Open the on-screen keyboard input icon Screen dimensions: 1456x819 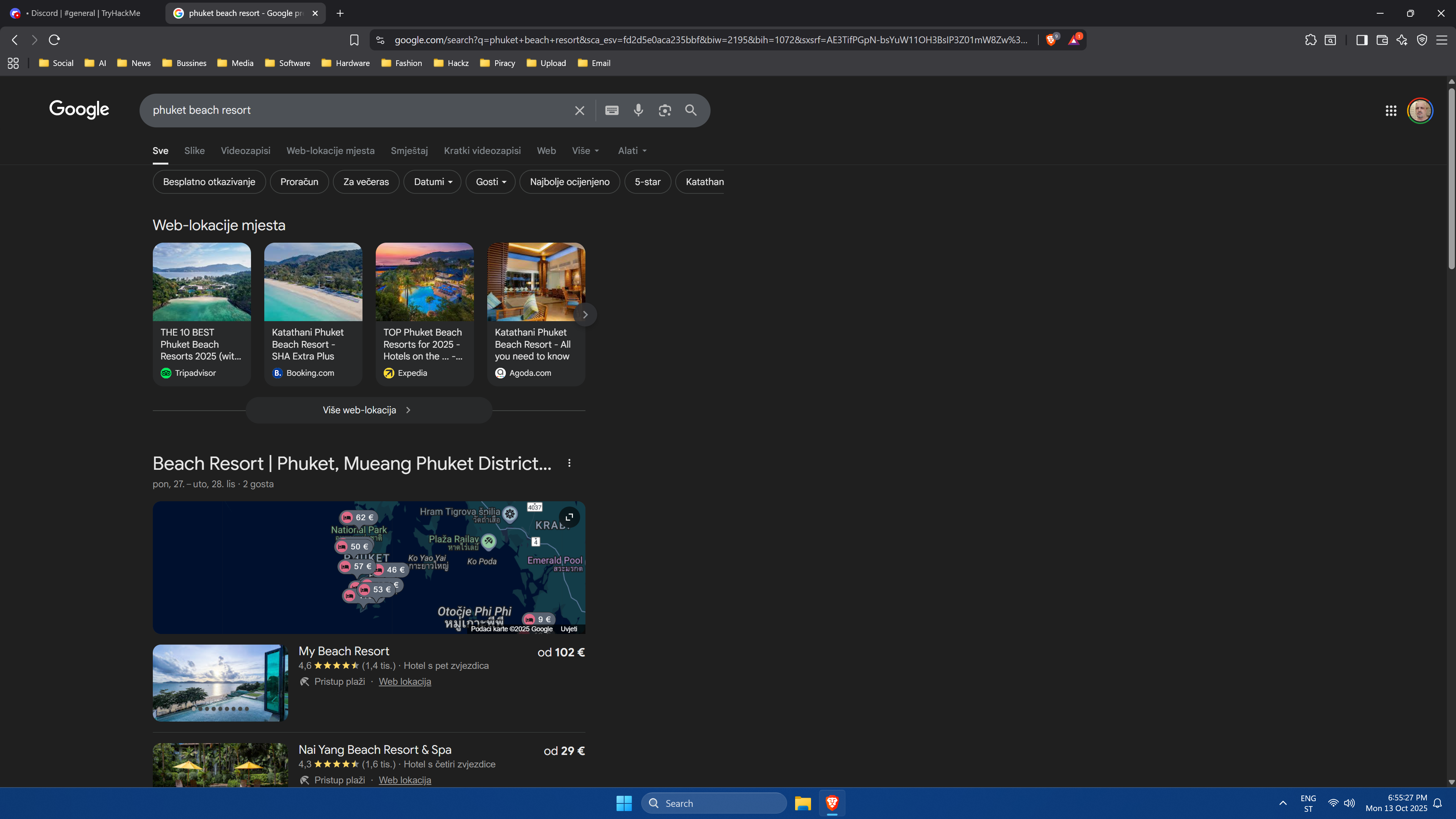point(612,110)
